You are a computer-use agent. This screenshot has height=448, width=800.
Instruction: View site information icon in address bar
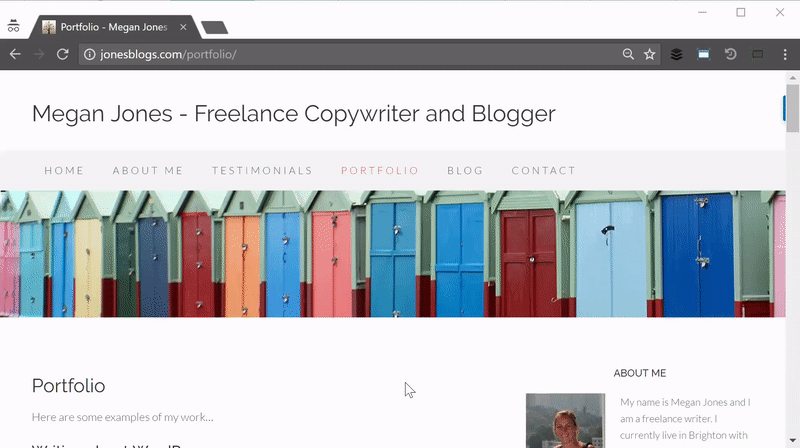pyautogui.click(x=89, y=54)
